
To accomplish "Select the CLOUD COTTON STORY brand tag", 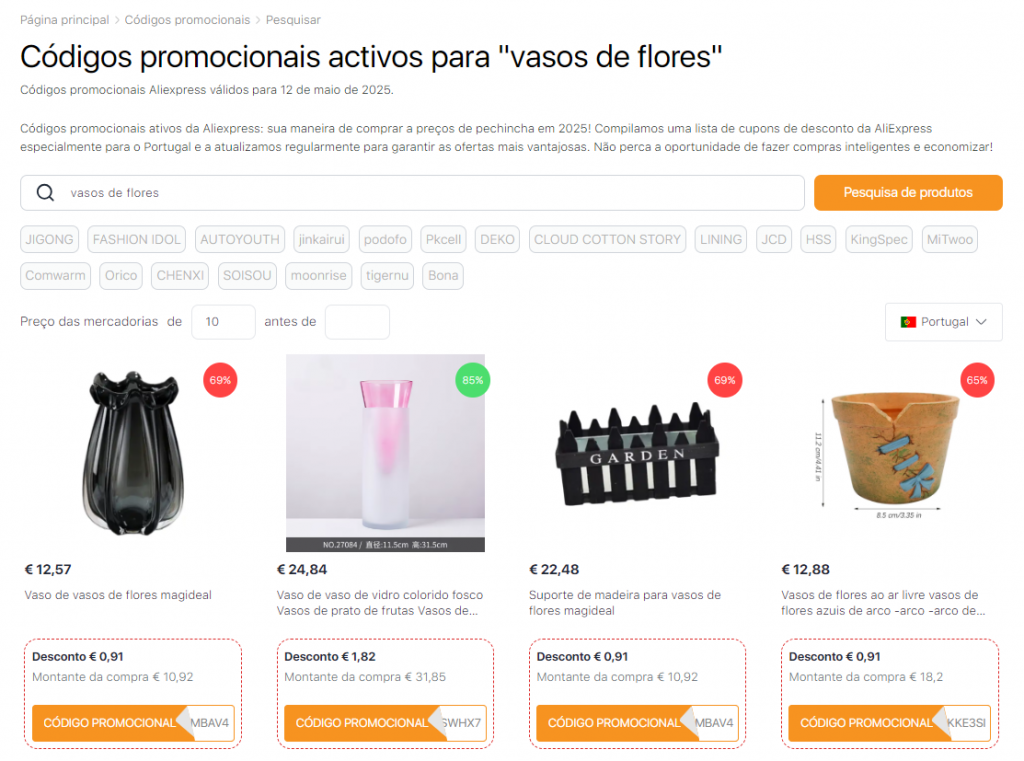I will [607, 240].
